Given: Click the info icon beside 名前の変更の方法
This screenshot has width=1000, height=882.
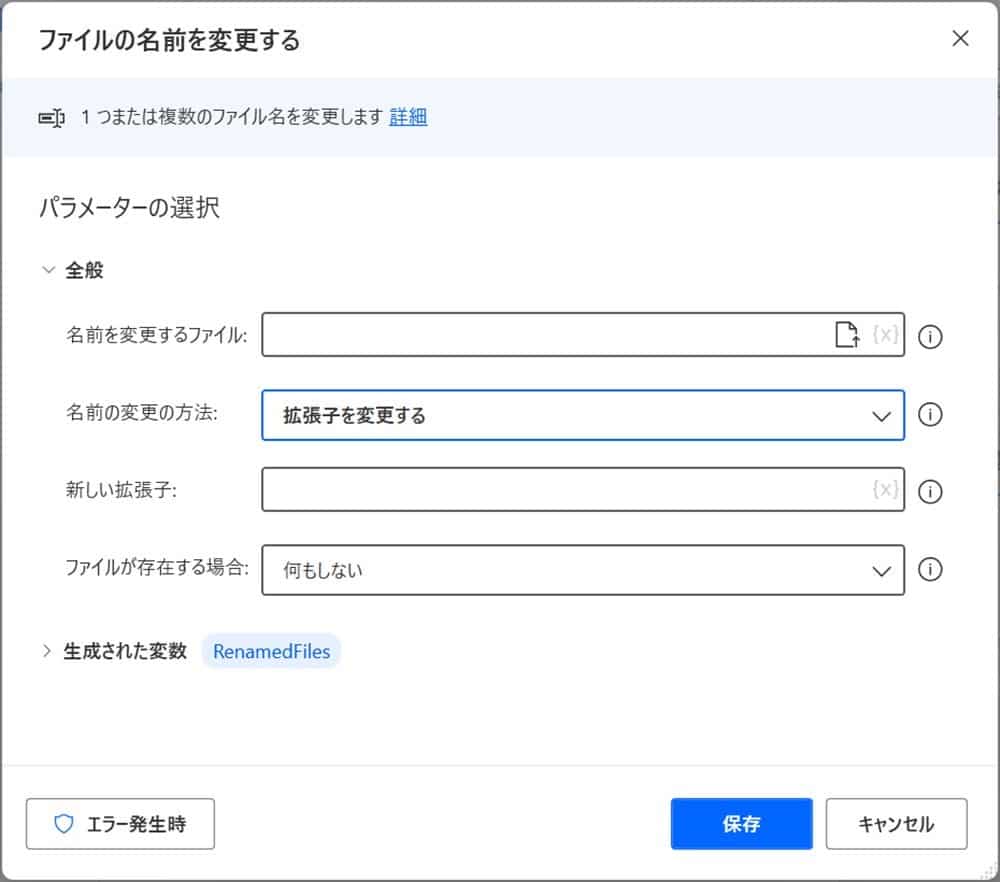Looking at the screenshot, I should pos(930,416).
